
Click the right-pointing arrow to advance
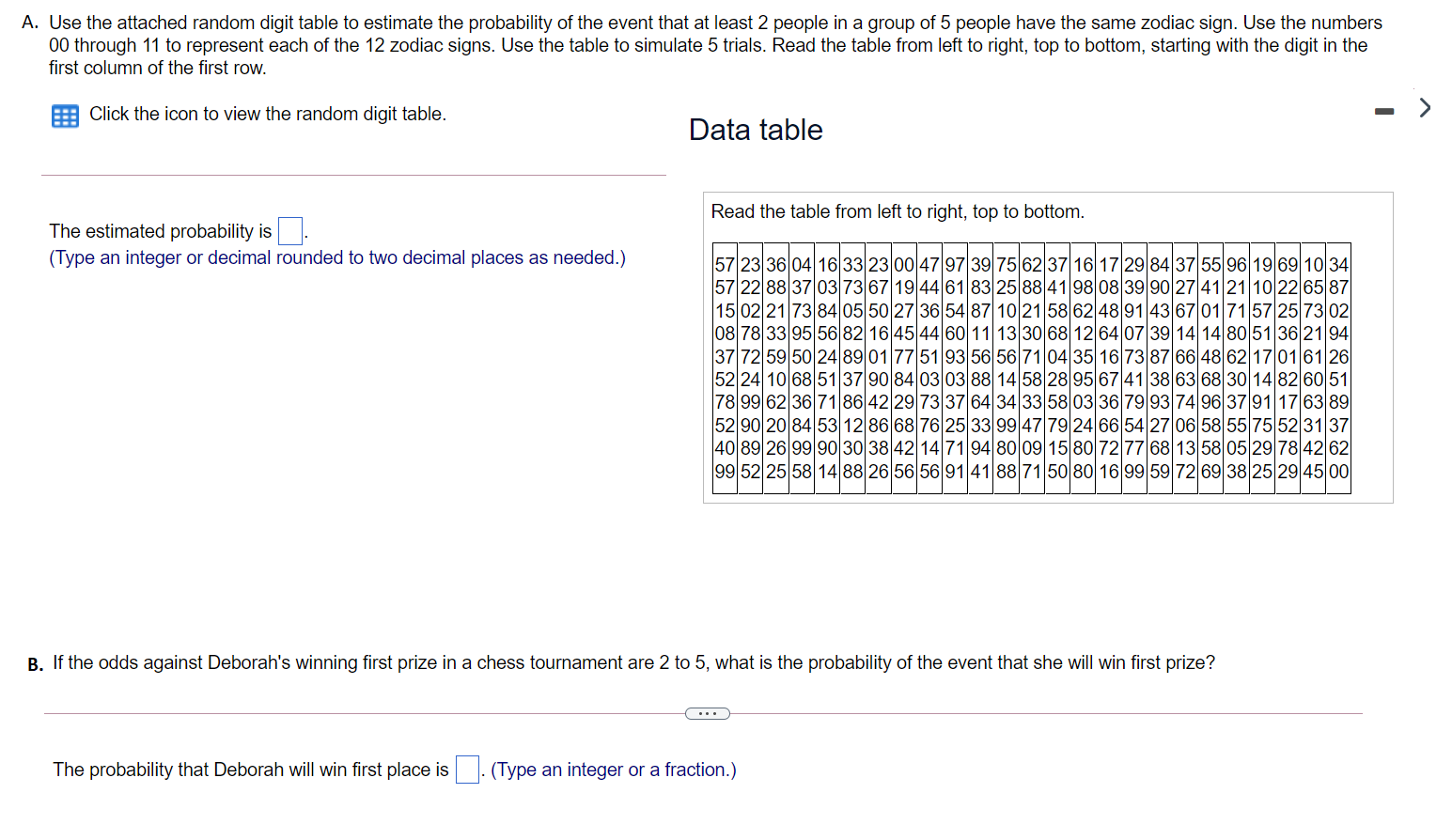pyautogui.click(x=1424, y=108)
